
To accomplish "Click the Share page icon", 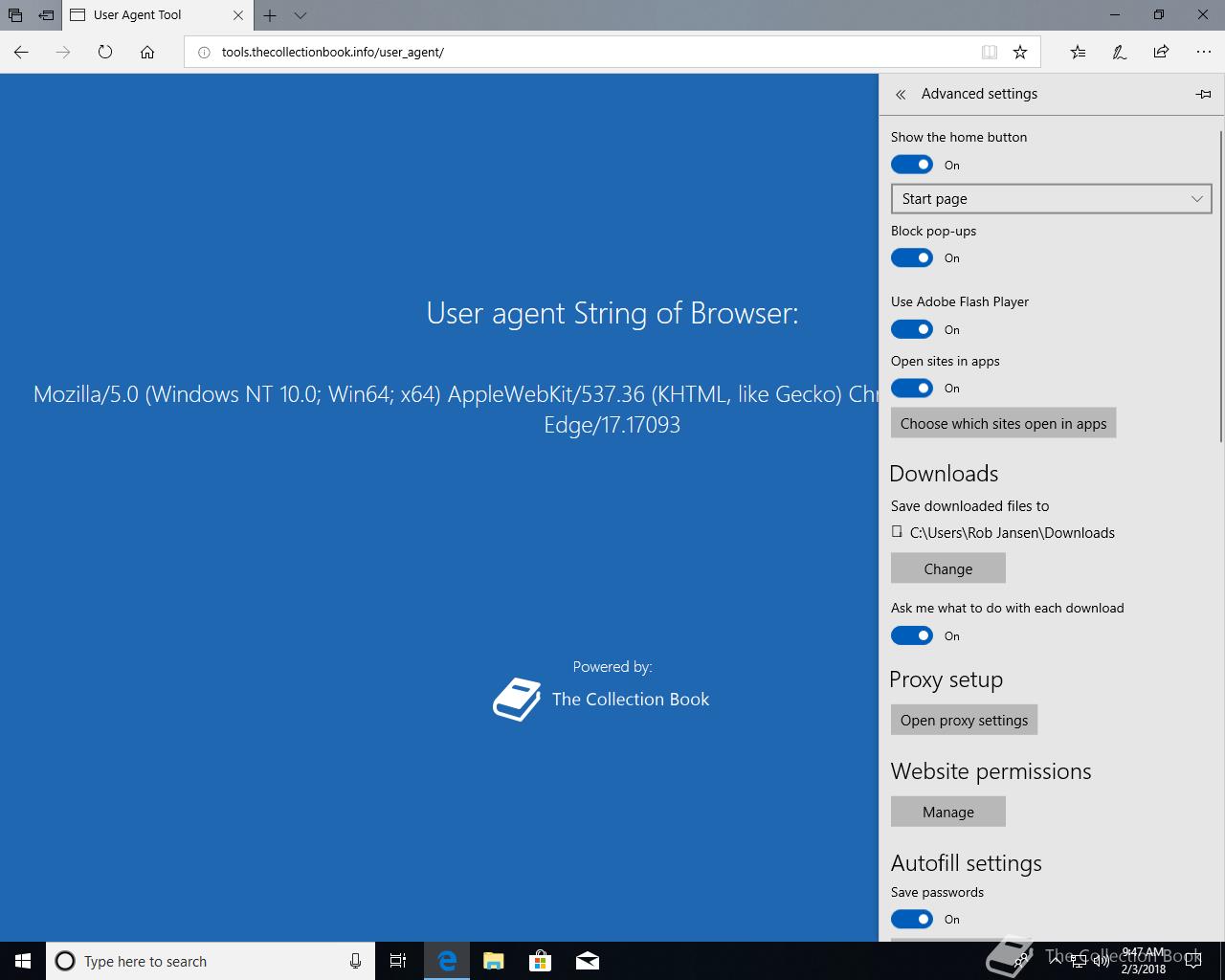I will tap(1161, 53).
